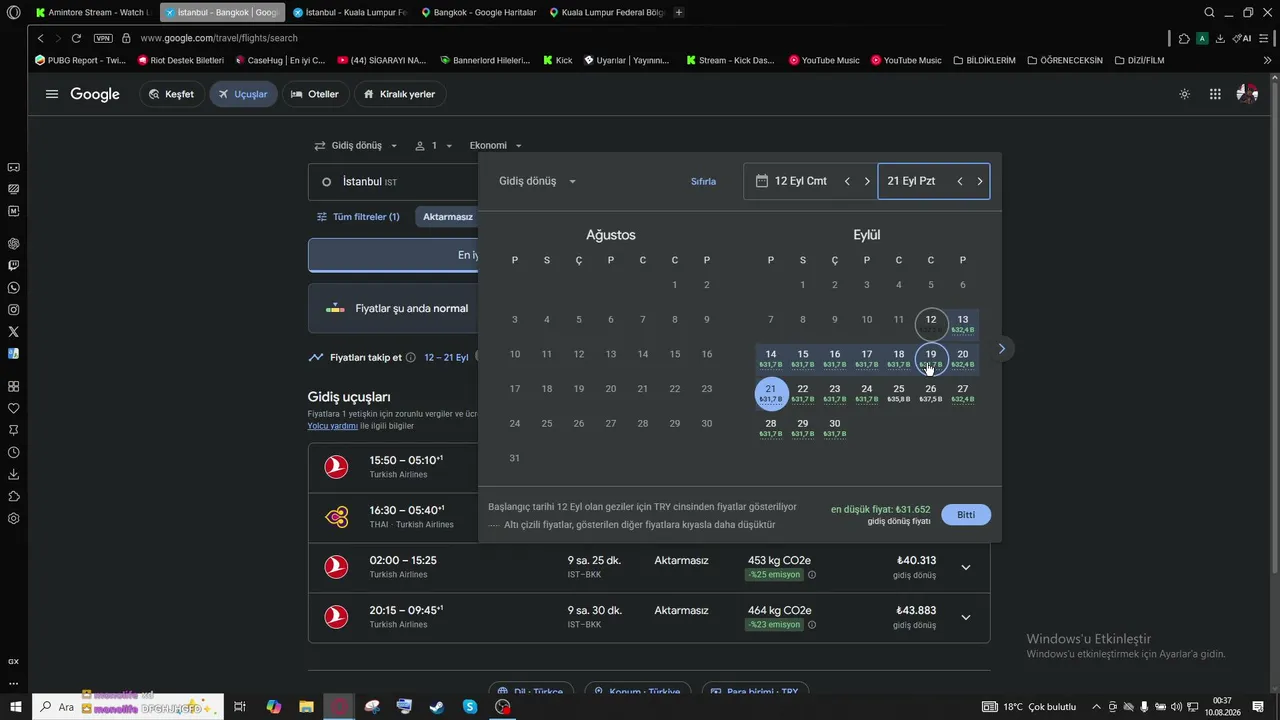Open Opera sidebar settings gear

click(x=13, y=518)
